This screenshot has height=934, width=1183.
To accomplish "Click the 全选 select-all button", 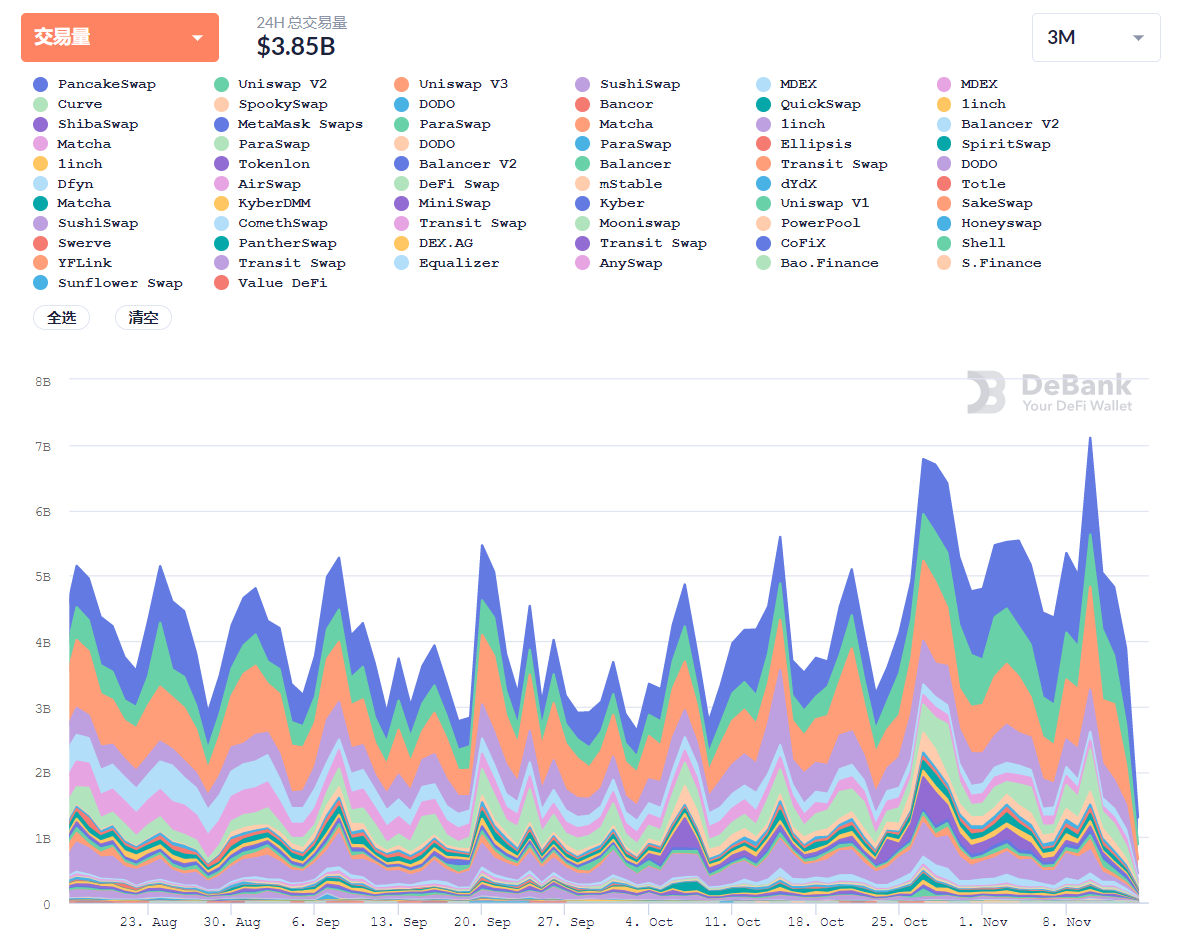I will click(62, 318).
